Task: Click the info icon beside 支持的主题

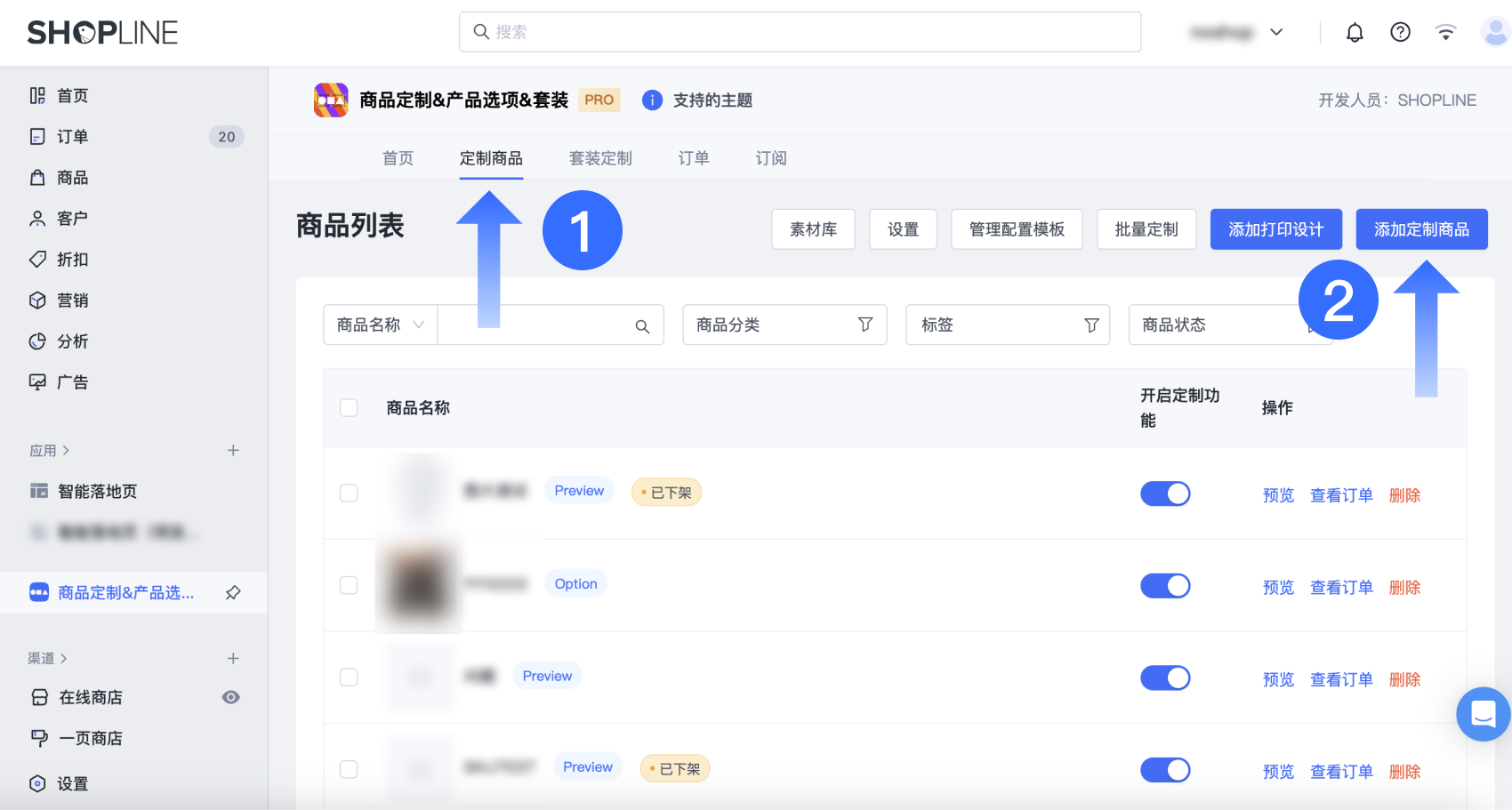Action: pyautogui.click(x=652, y=100)
